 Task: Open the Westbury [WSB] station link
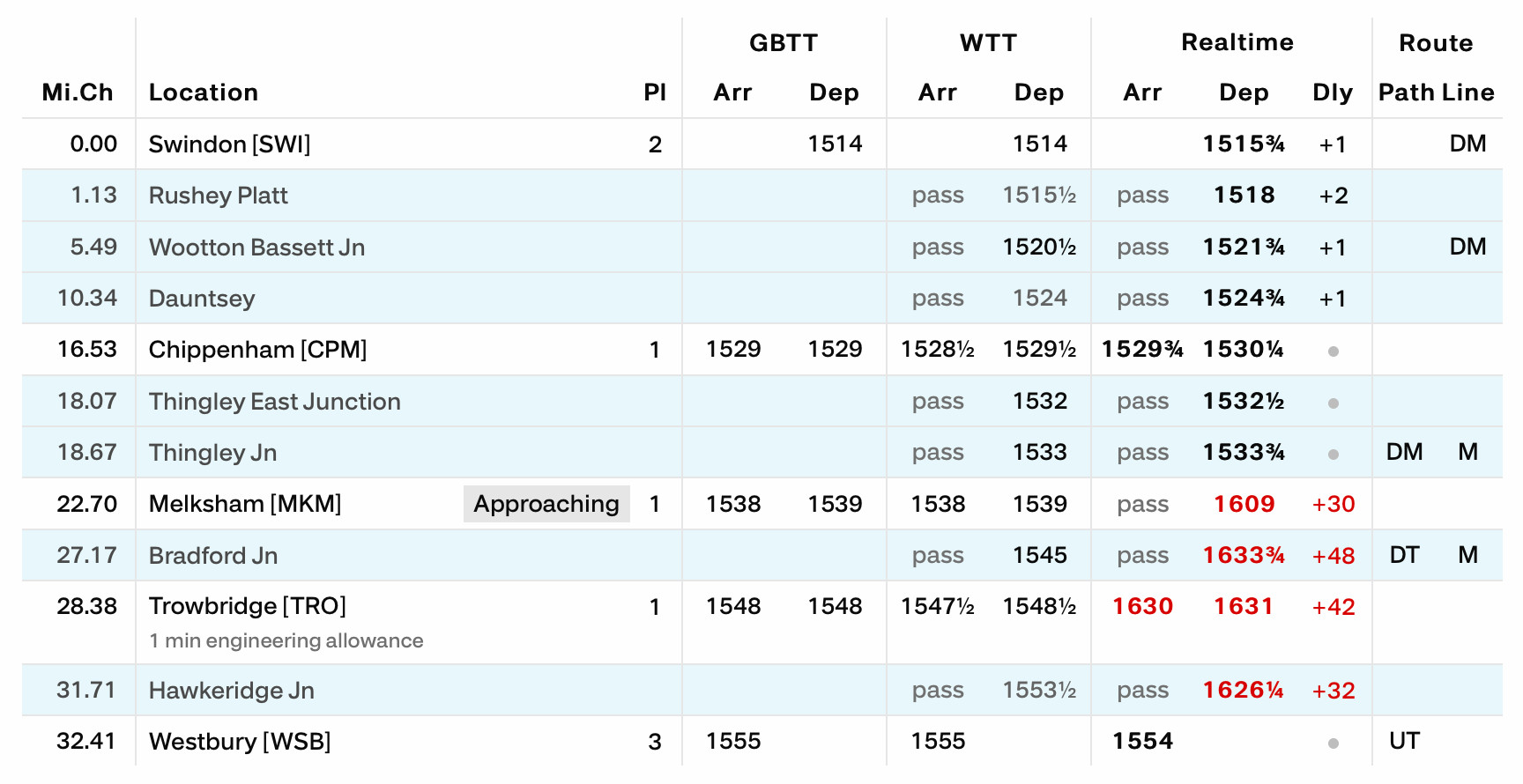[x=240, y=742]
